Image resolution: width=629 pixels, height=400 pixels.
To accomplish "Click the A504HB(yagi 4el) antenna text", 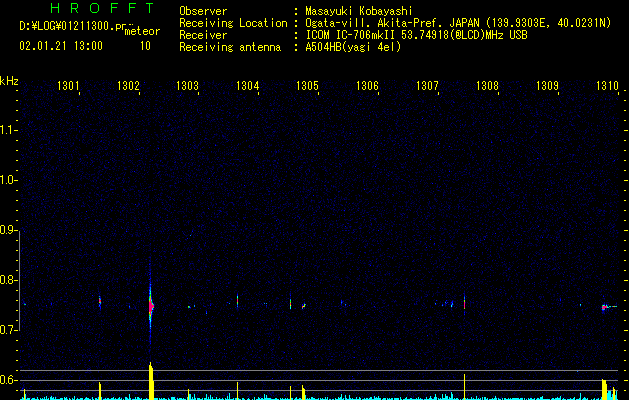I will pos(353,47).
